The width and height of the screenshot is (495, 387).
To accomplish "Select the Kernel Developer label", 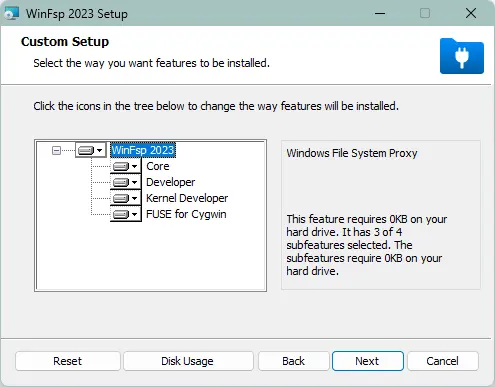I will tap(187, 198).
